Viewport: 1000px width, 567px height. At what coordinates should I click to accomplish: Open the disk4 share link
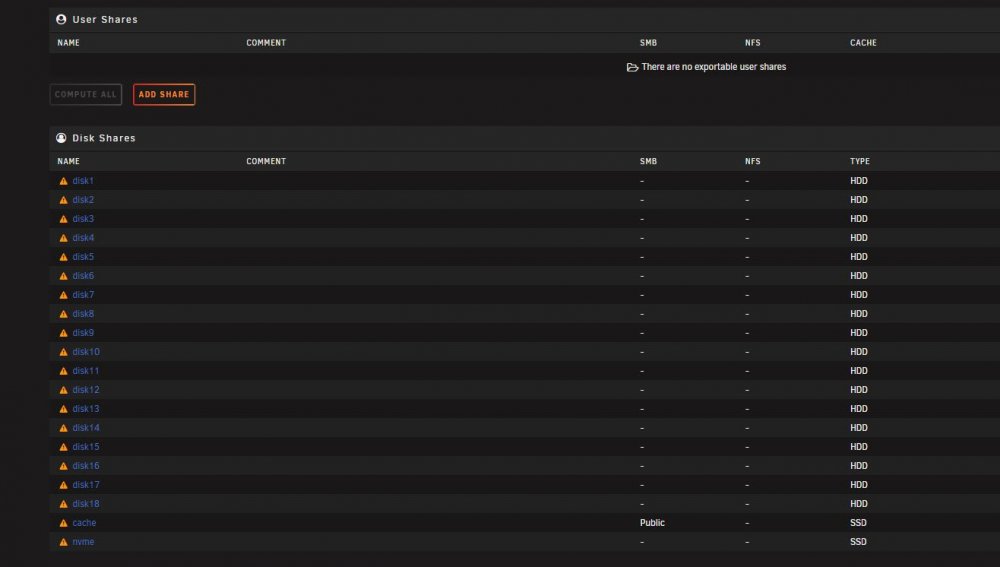(83, 238)
